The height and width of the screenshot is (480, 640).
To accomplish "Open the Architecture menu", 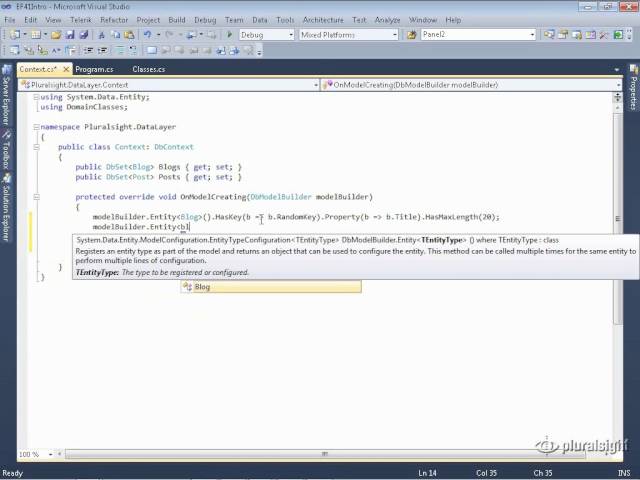I will 323,20.
